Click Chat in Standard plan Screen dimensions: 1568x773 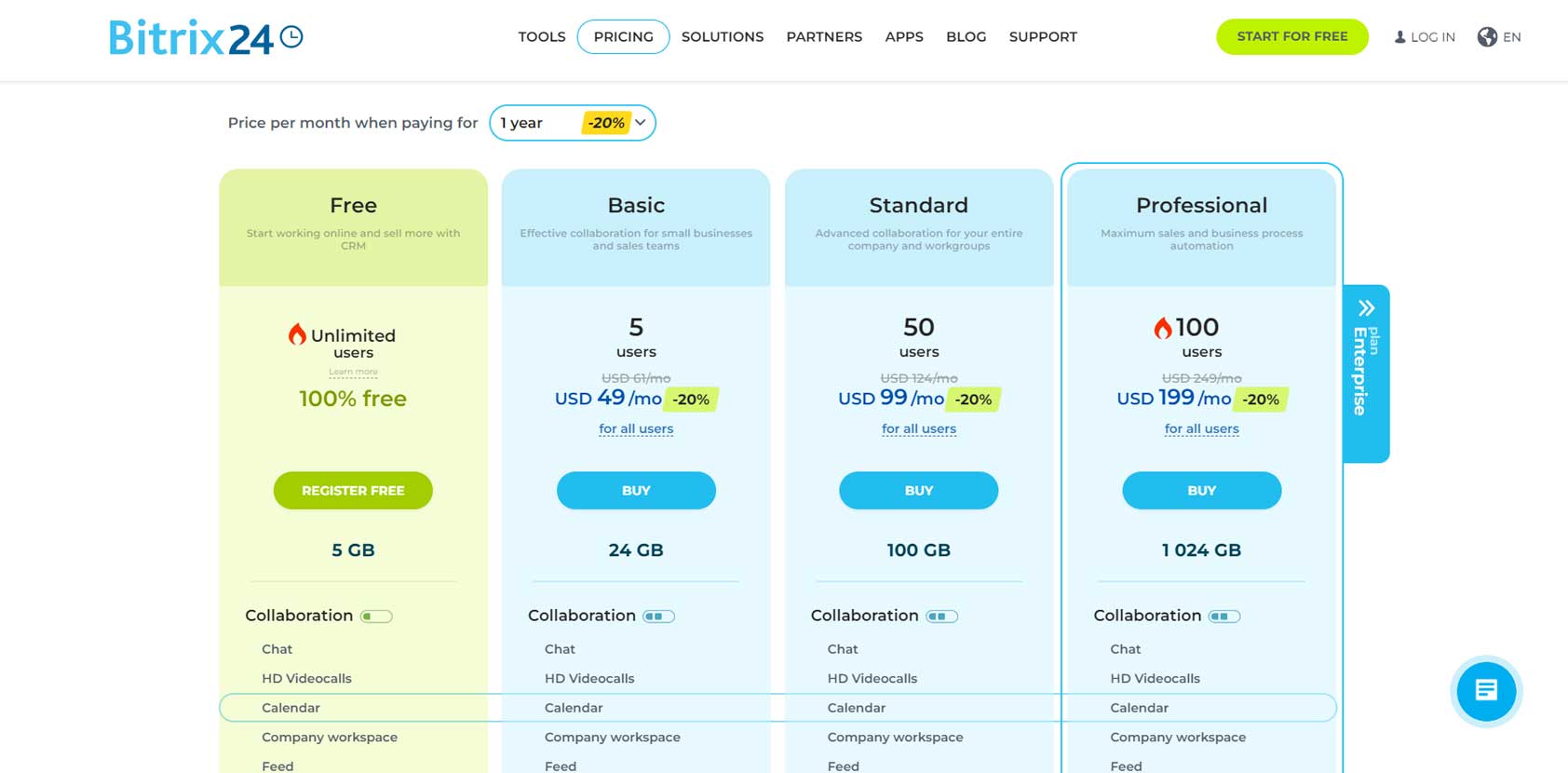point(843,649)
